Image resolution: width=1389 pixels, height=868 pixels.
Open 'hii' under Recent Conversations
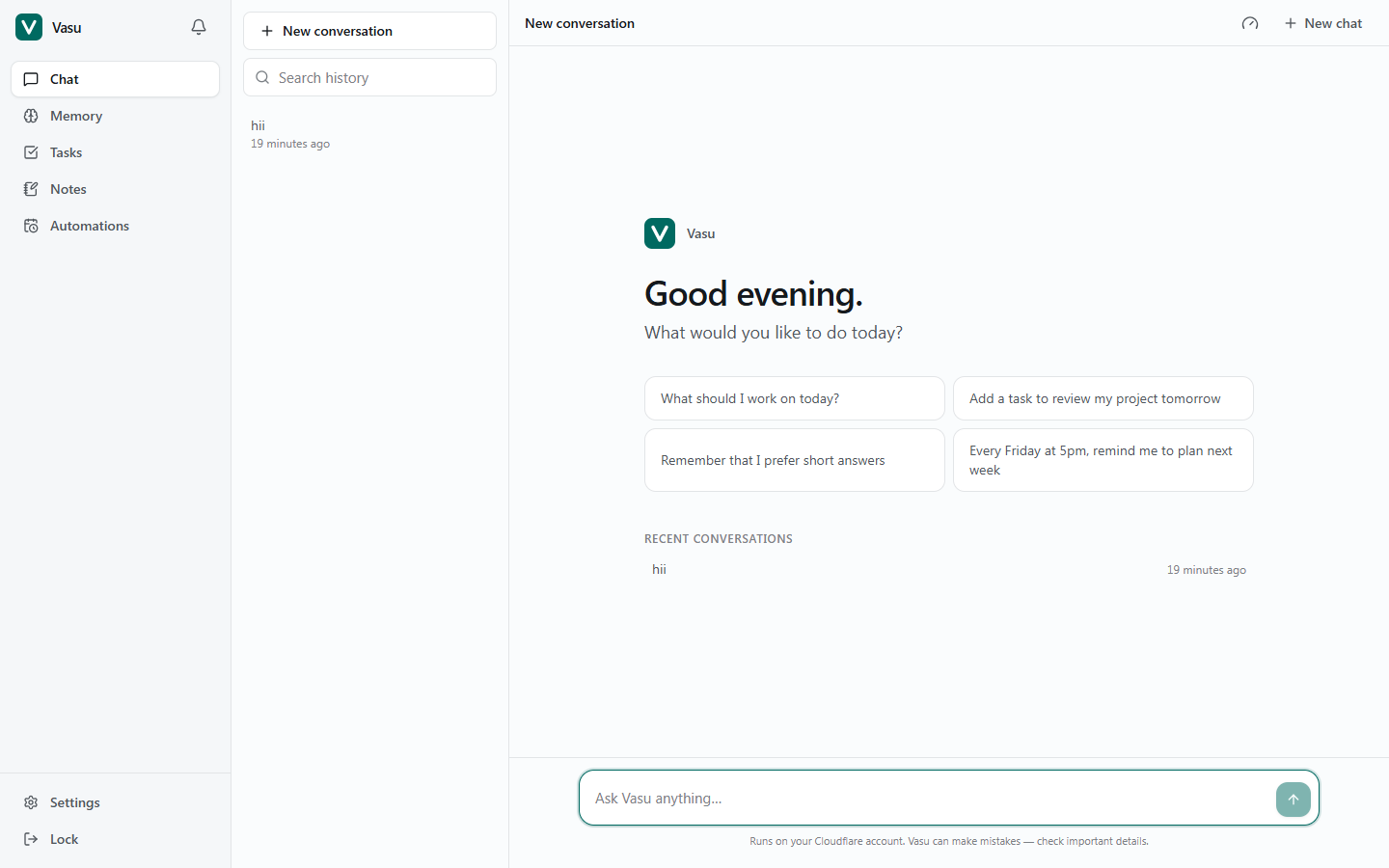[x=949, y=570]
